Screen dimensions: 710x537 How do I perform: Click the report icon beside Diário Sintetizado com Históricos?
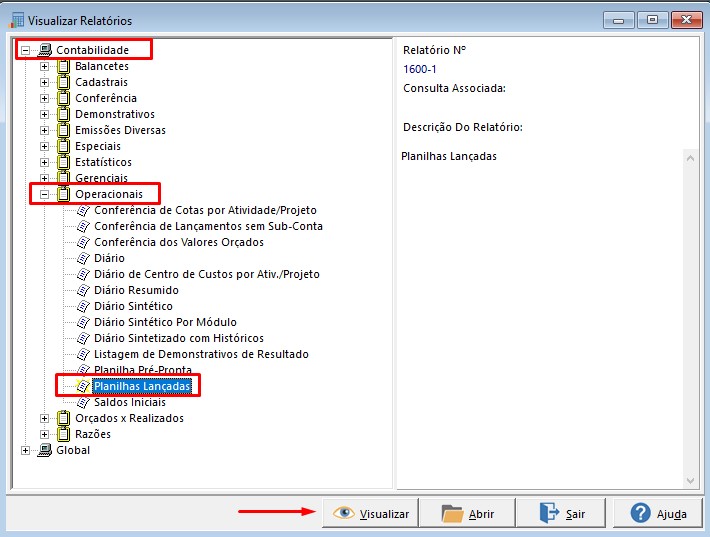(x=83, y=338)
